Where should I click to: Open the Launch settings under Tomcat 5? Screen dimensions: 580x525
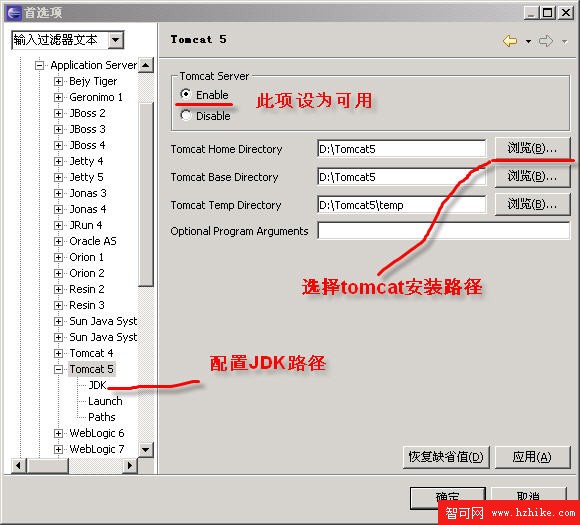point(105,401)
